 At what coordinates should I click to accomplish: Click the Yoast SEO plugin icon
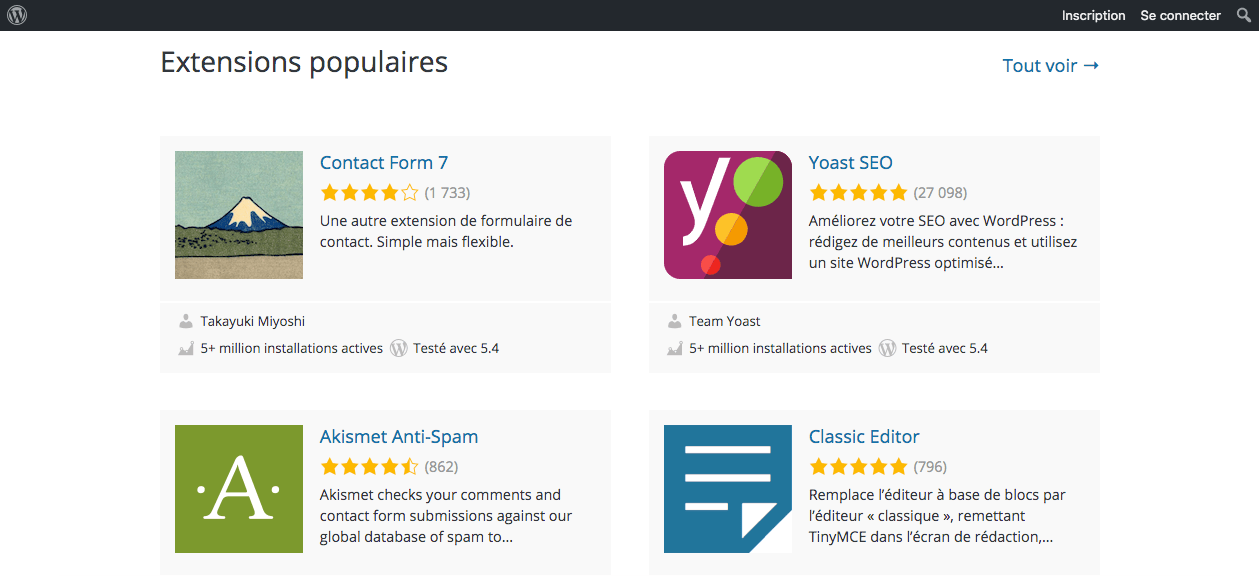click(728, 215)
